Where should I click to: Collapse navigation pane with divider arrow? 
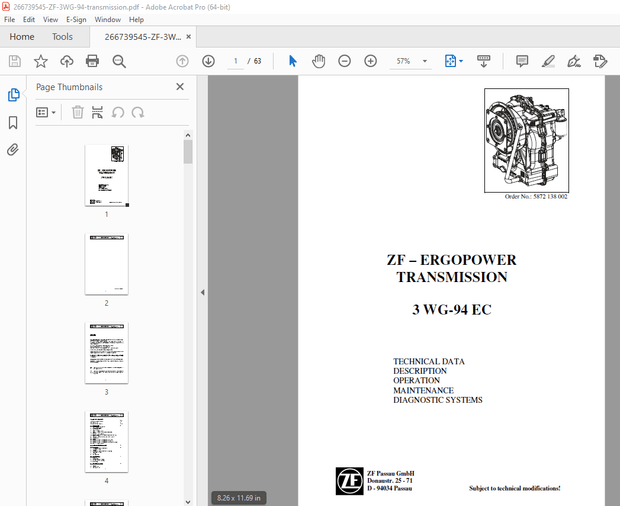[203, 292]
